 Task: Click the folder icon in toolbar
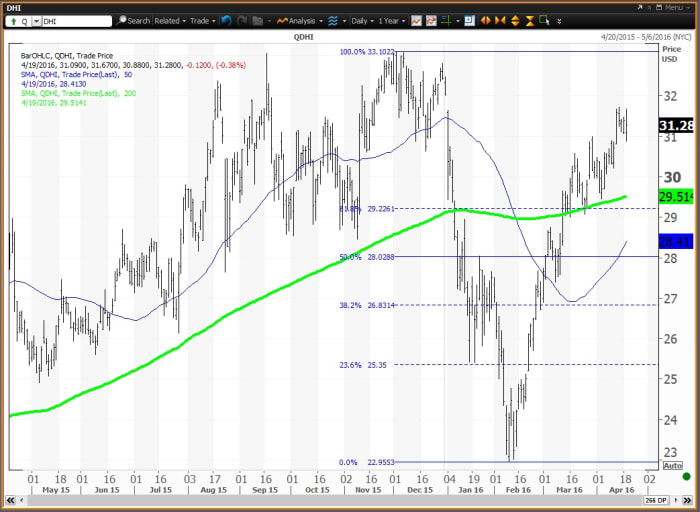tap(257, 20)
